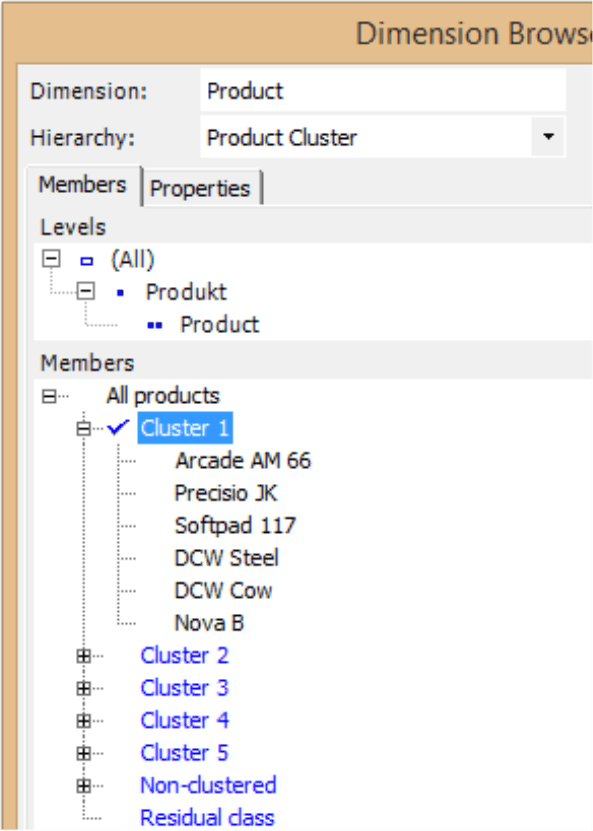This screenshot has width=593, height=831.
Task: Collapse the All products member tree
Action: pyautogui.click(x=49, y=396)
